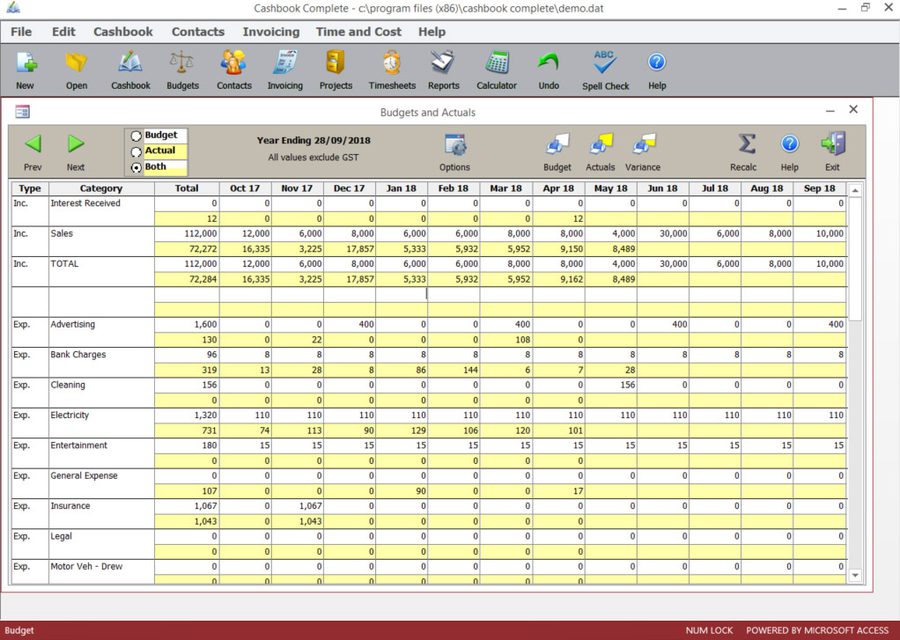Open budget Options gear icon

pos(455,145)
